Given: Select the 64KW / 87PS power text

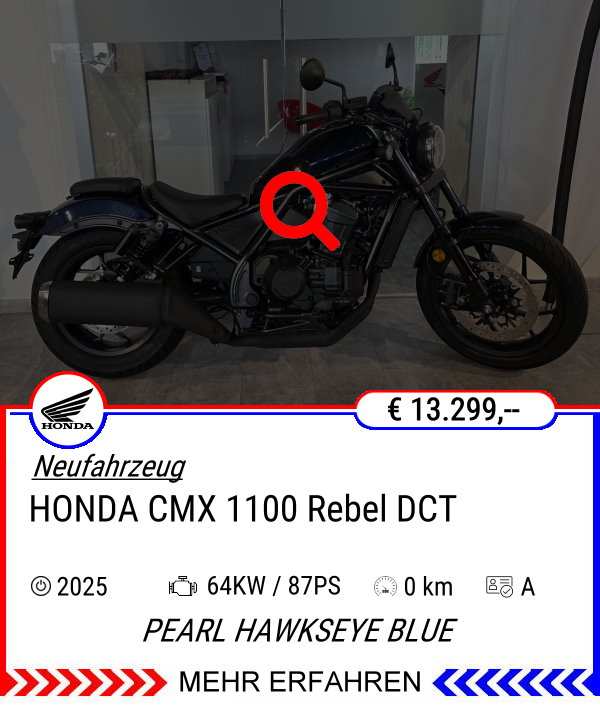Looking at the screenshot, I should click(x=274, y=586).
